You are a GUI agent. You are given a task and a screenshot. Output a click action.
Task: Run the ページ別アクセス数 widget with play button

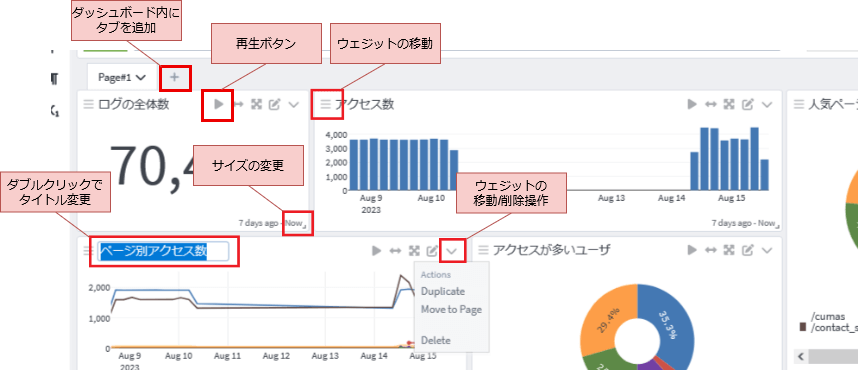(376, 250)
